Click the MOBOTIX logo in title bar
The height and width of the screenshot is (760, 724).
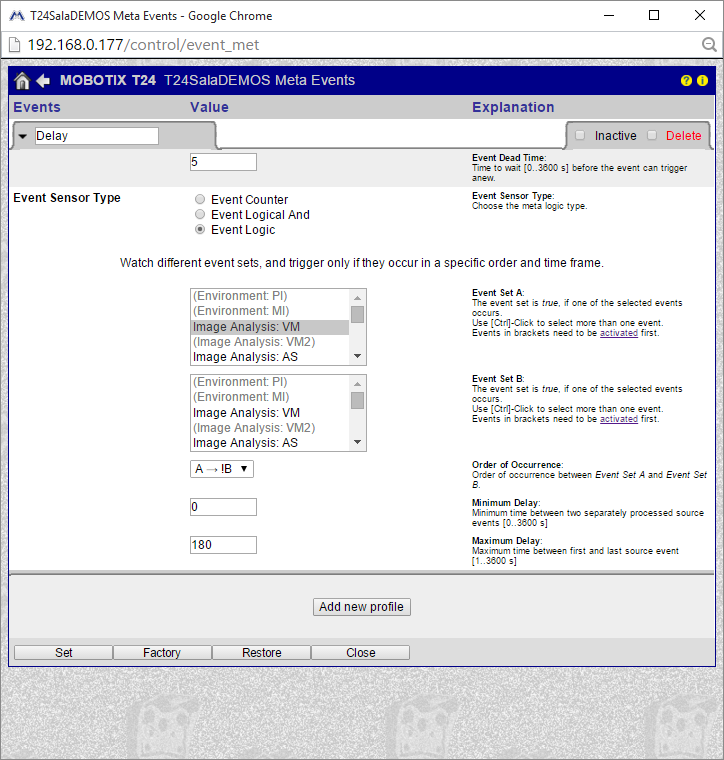[16, 16]
